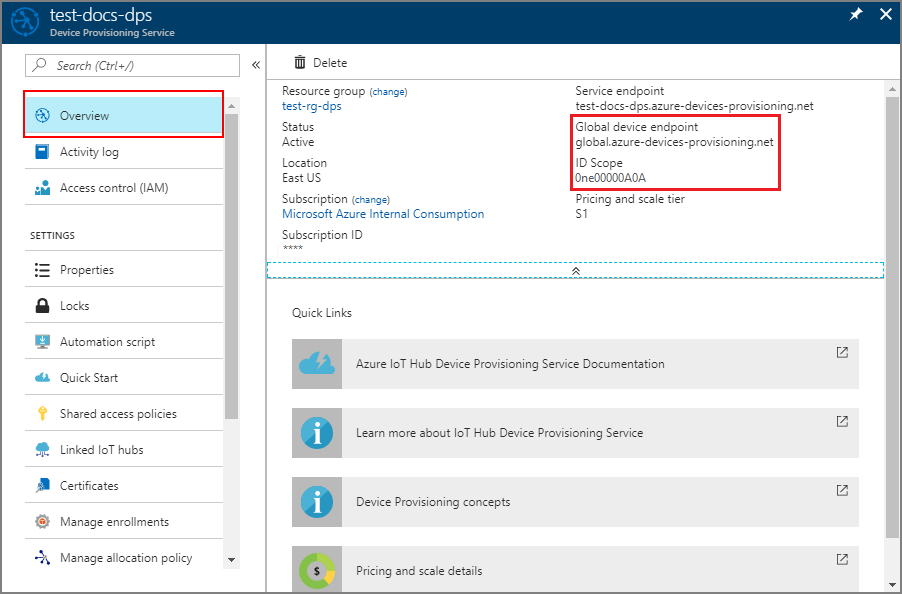Collapse the essentials panel with the up chevron
Image resolution: width=902 pixels, height=594 pixels.
(x=575, y=271)
